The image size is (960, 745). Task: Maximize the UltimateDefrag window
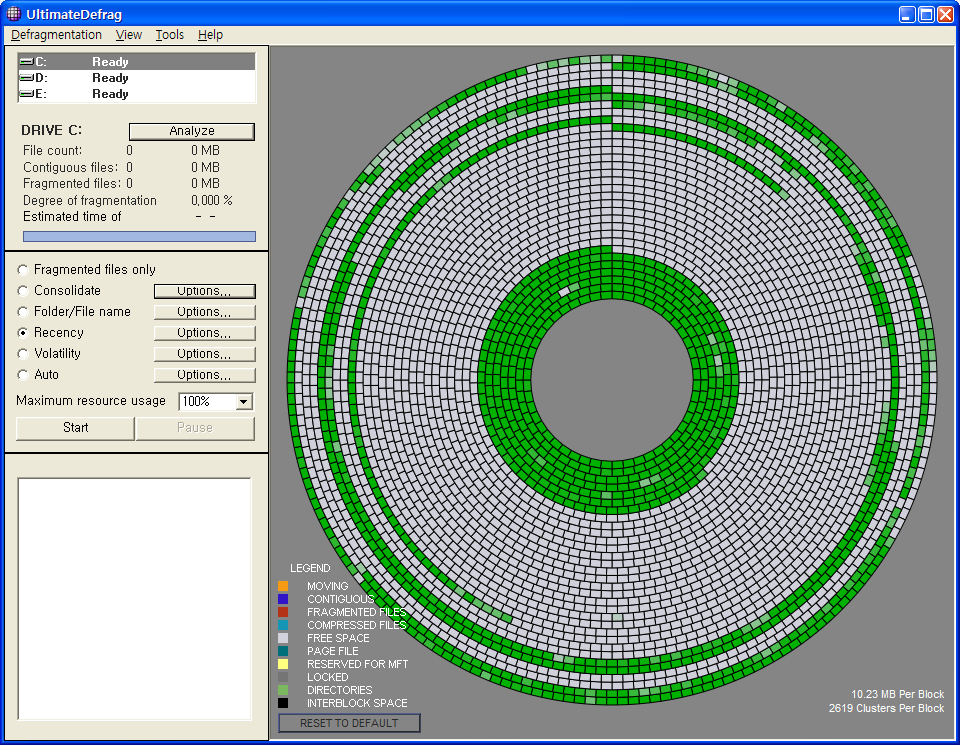click(x=926, y=14)
